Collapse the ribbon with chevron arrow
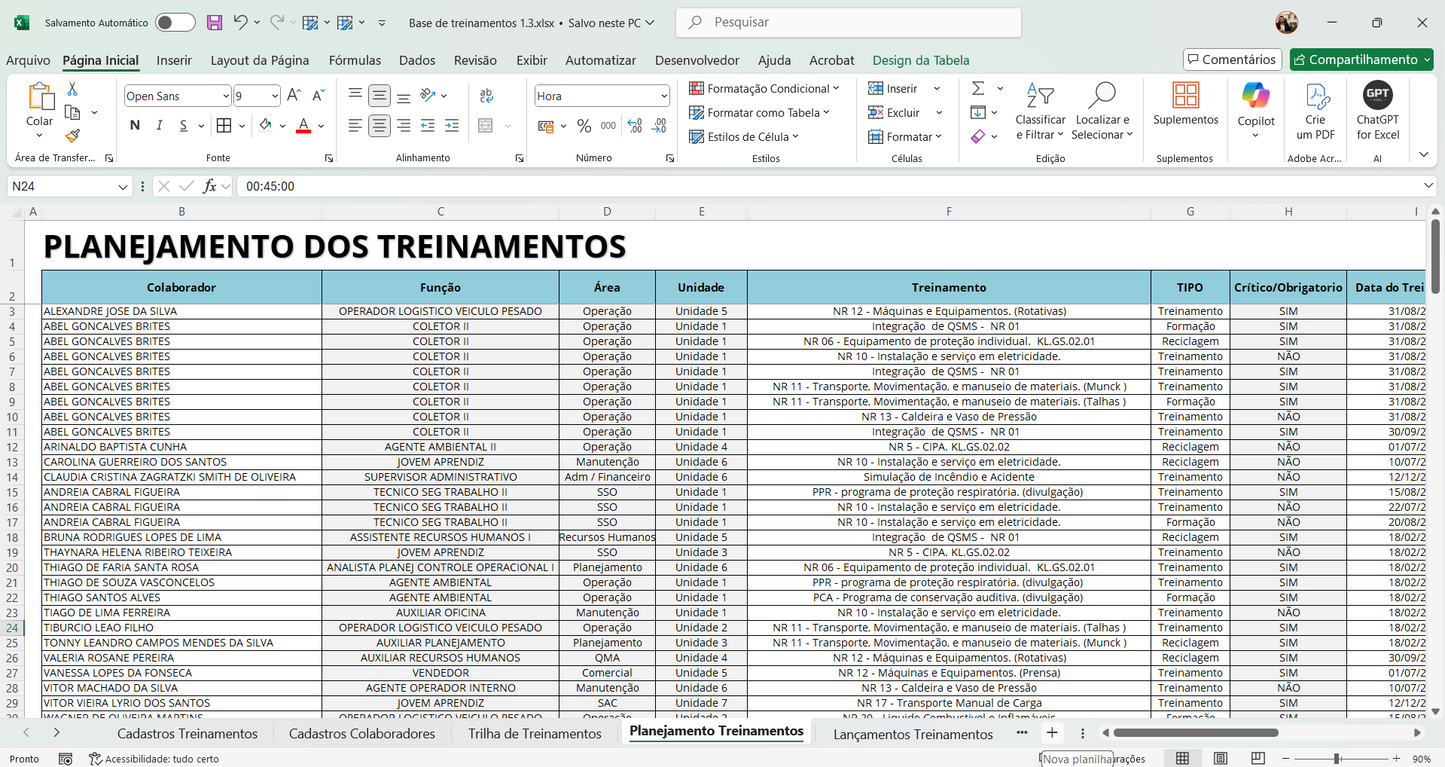 [1424, 154]
